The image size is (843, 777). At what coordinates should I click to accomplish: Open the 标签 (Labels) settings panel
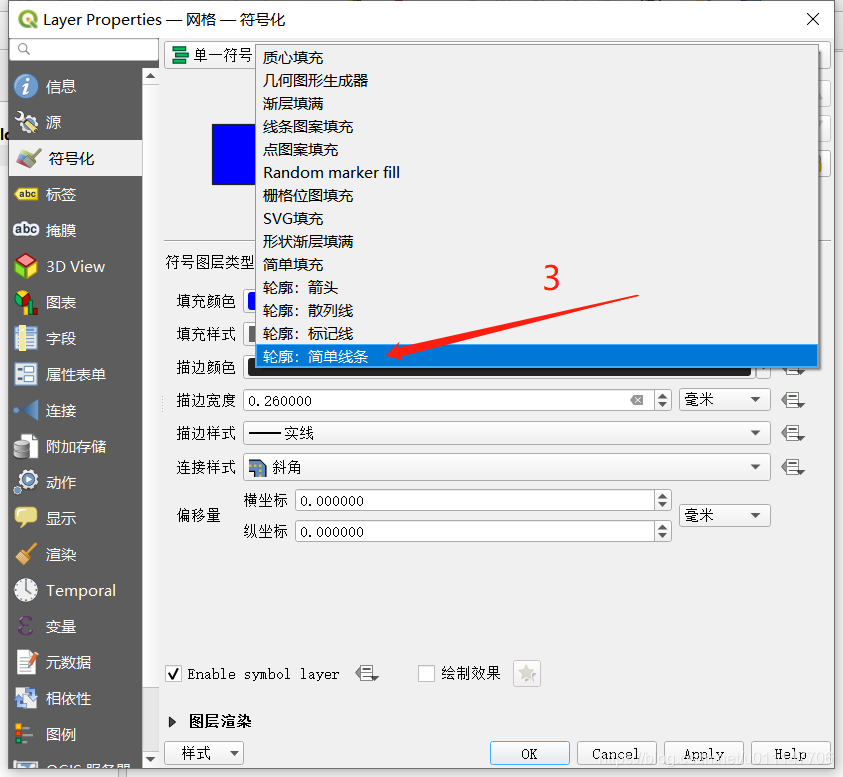(x=60, y=193)
